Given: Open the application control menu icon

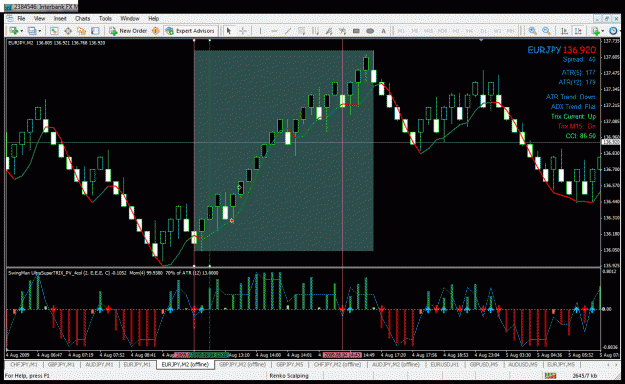Looking at the screenshot, I should (10, 18).
